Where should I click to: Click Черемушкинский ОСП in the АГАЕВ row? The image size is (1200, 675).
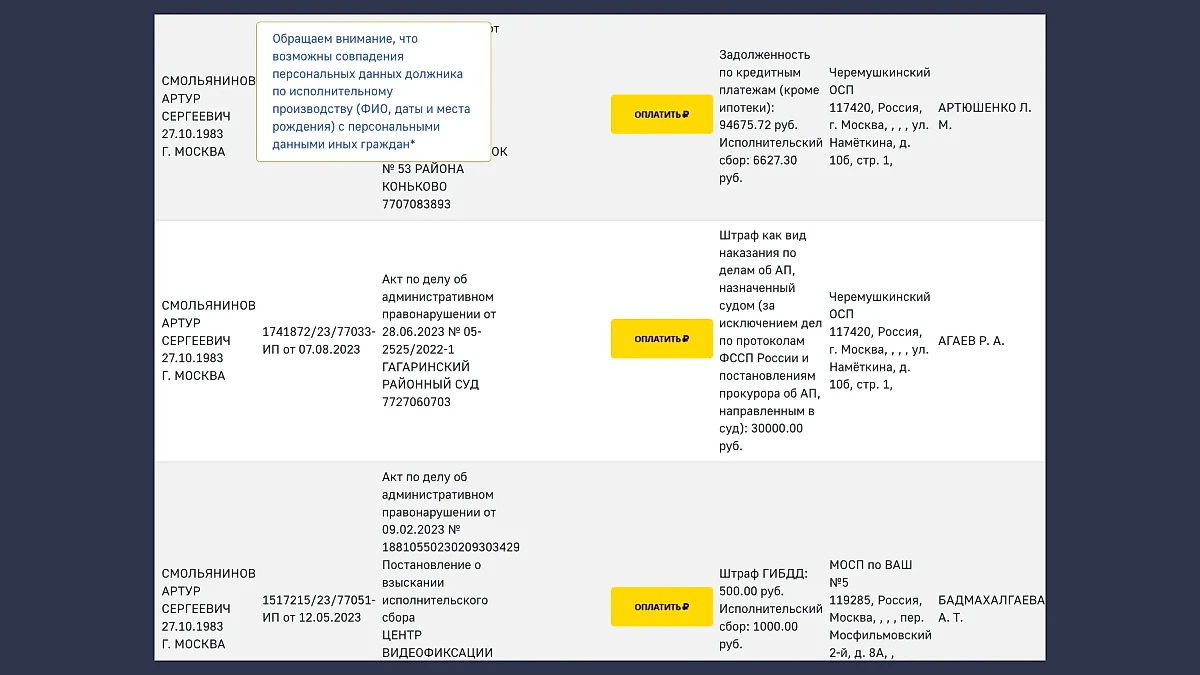(x=880, y=340)
